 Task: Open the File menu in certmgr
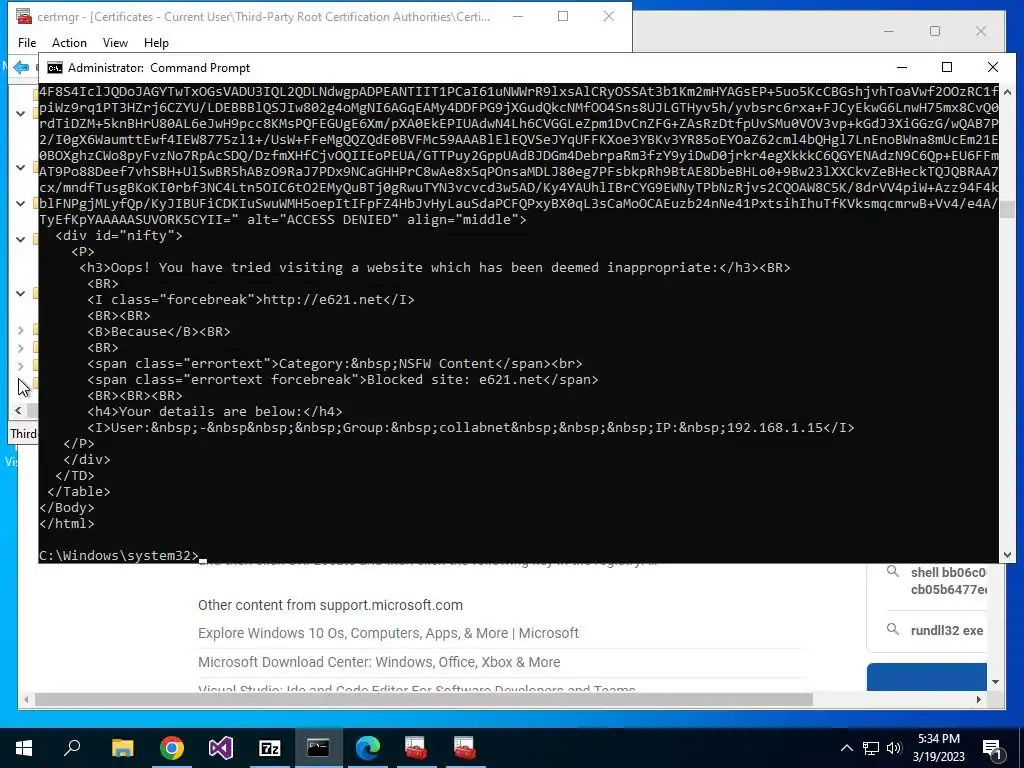[27, 42]
